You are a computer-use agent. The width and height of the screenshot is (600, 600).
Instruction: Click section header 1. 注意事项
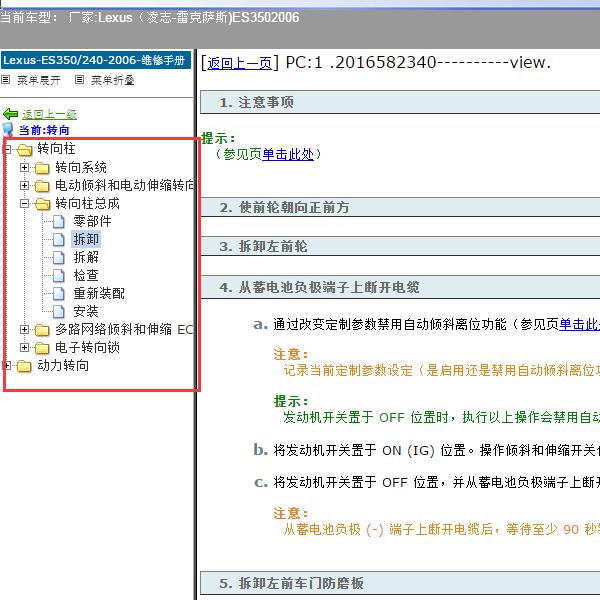point(400,102)
